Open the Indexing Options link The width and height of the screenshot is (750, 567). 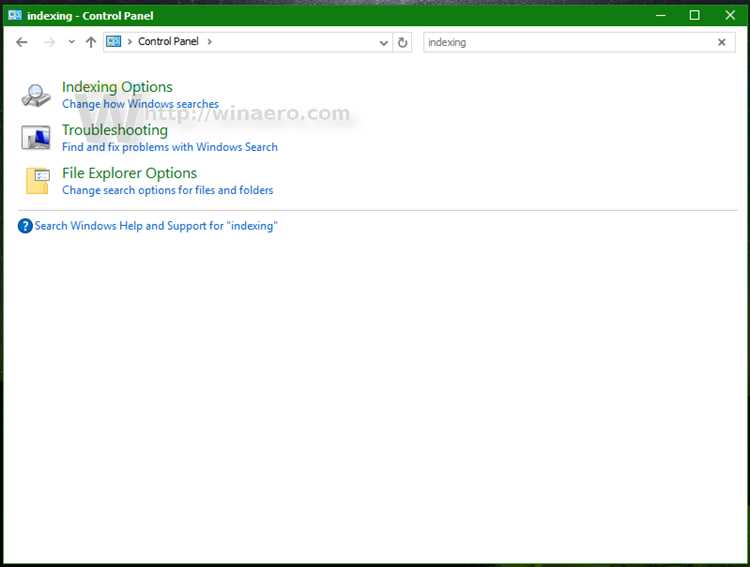(x=117, y=87)
